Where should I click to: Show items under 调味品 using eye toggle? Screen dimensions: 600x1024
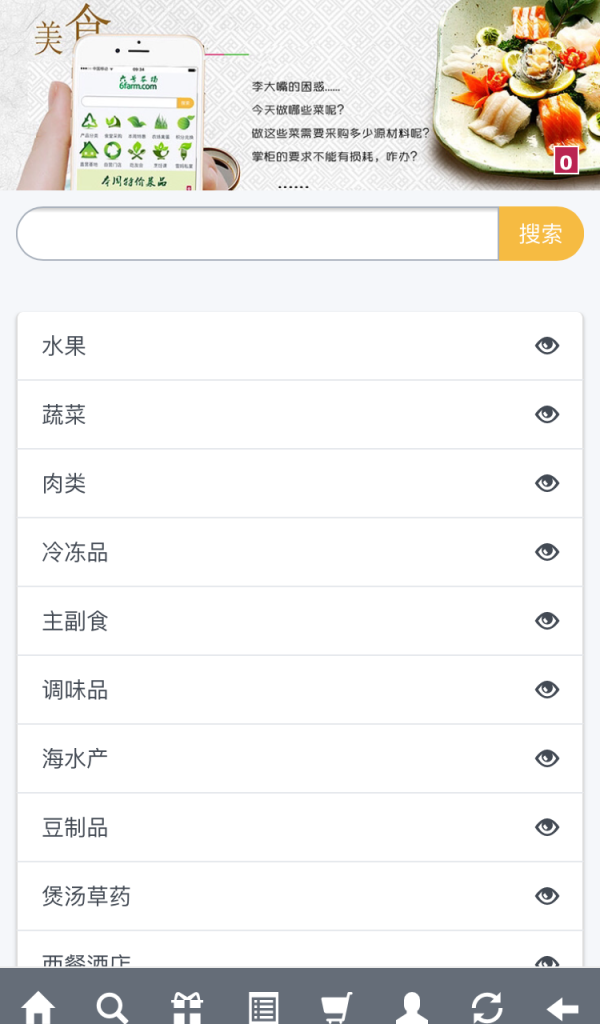546,689
